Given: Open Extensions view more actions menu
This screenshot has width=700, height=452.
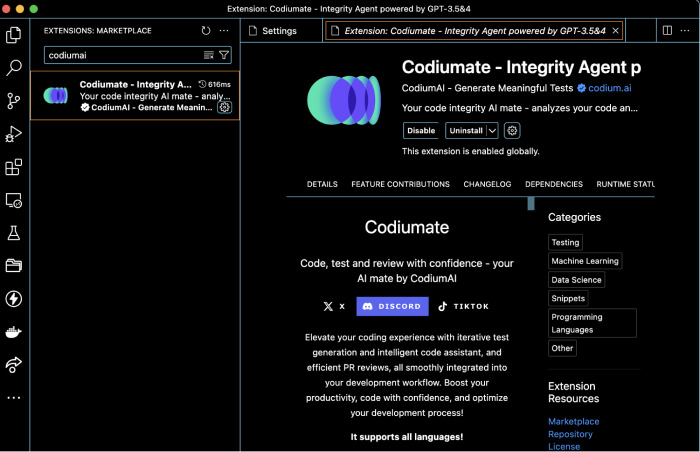Looking at the screenshot, I should coord(224,31).
